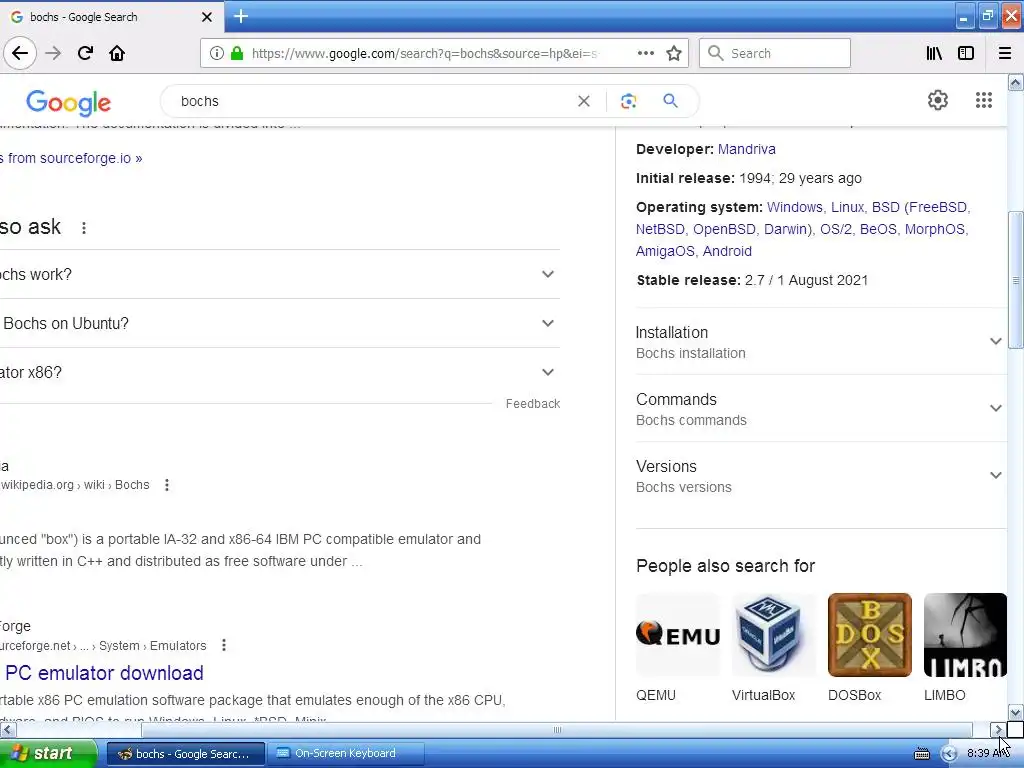Image resolution: width=1024 pixels, height=768 pixels.
Task: Search by image with Google Lens
Action: [628, 101]
